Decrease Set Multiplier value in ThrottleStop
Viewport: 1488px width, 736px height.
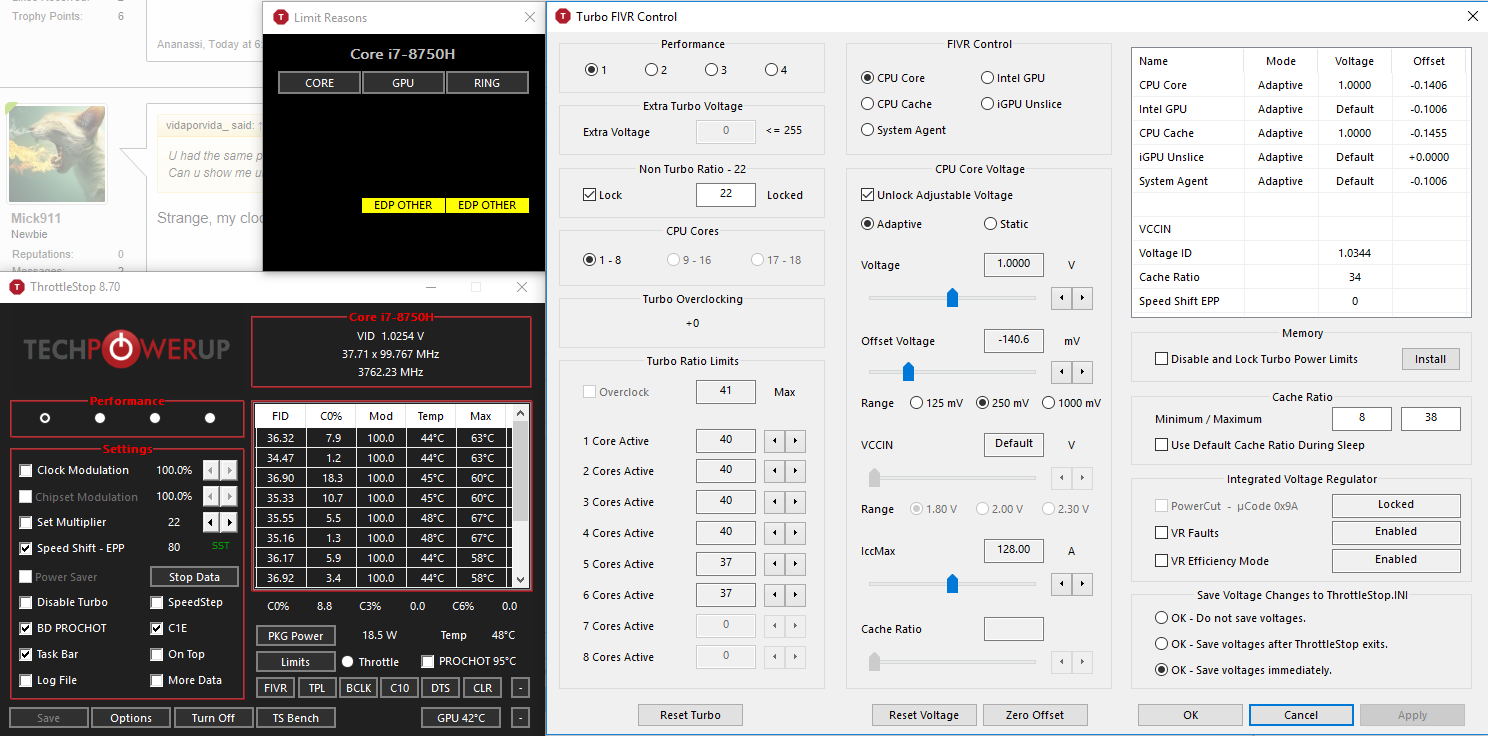click(x=211, y=522)
